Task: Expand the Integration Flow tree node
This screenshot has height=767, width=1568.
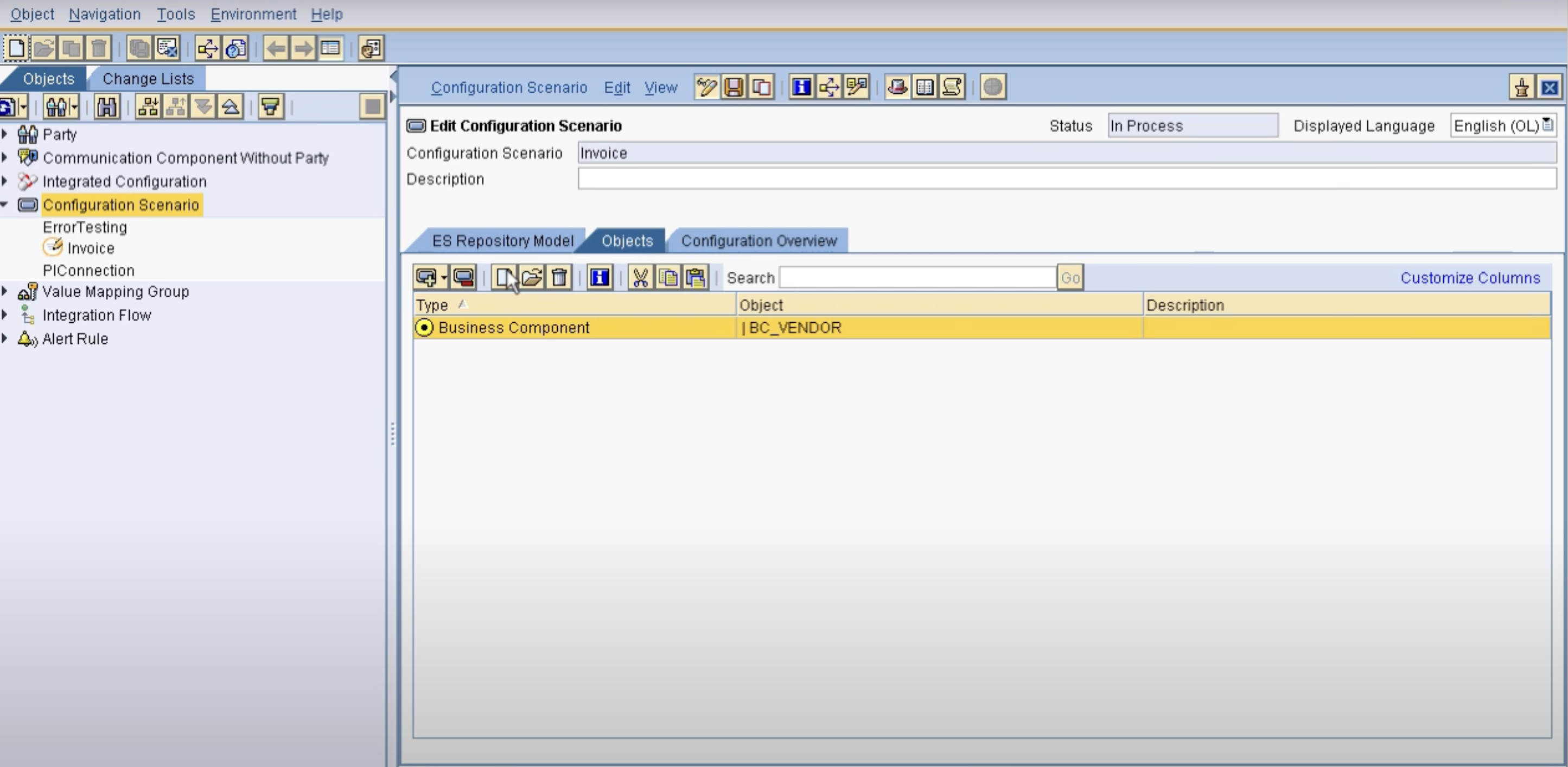Action: pyautogui.click(x=5, y=315)
